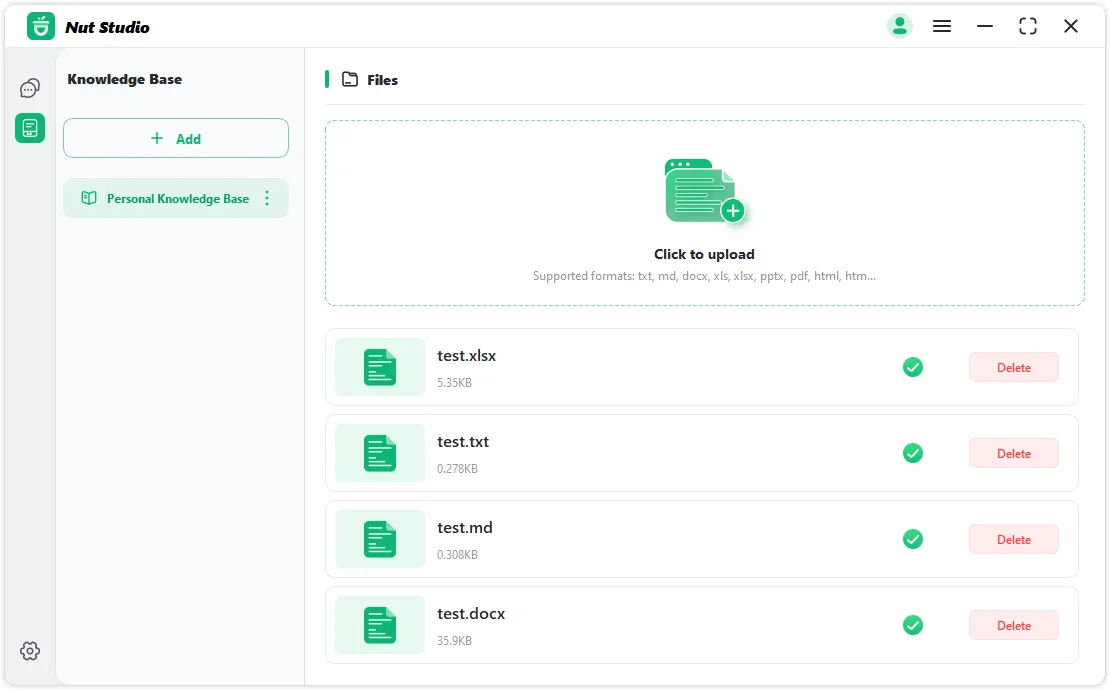Click the user account avatar icon
The width and height of the screenshot is (1110, 690).
(x=900, y=26)
